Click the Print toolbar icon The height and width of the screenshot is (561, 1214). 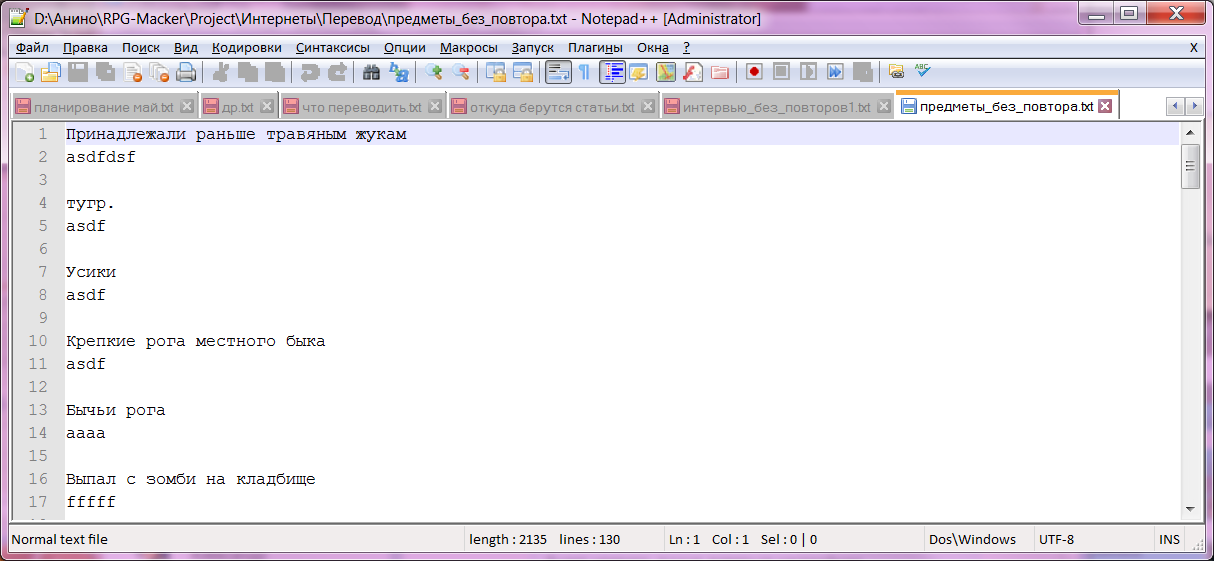tap(186, 72)
